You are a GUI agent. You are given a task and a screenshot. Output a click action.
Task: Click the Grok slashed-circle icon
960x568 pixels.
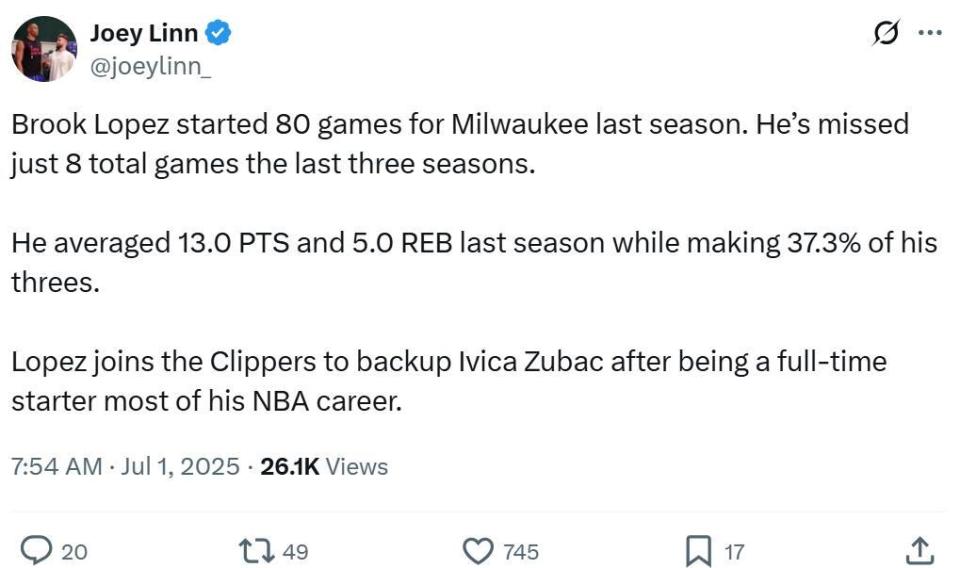click(885, 33)
